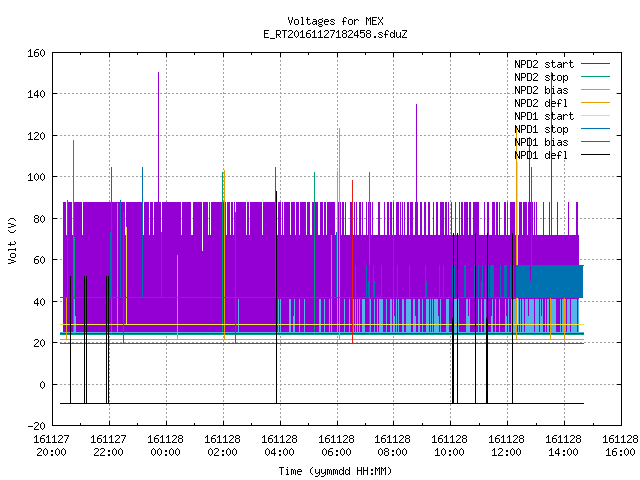
Task: Click the light blue NPD2 bias line sample
Action: (595, 89)
